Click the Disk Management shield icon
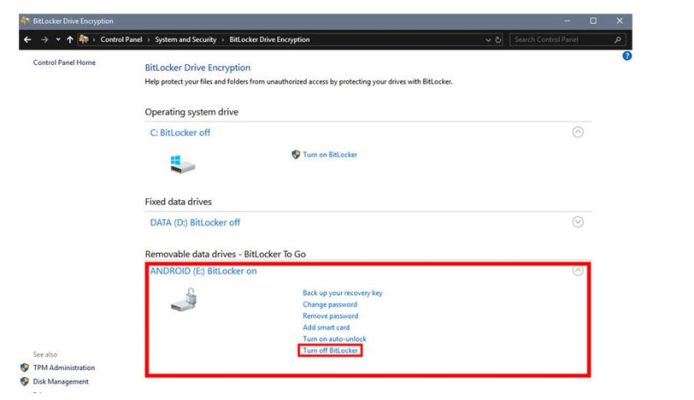694x400 pixels. tap(24, 381)
